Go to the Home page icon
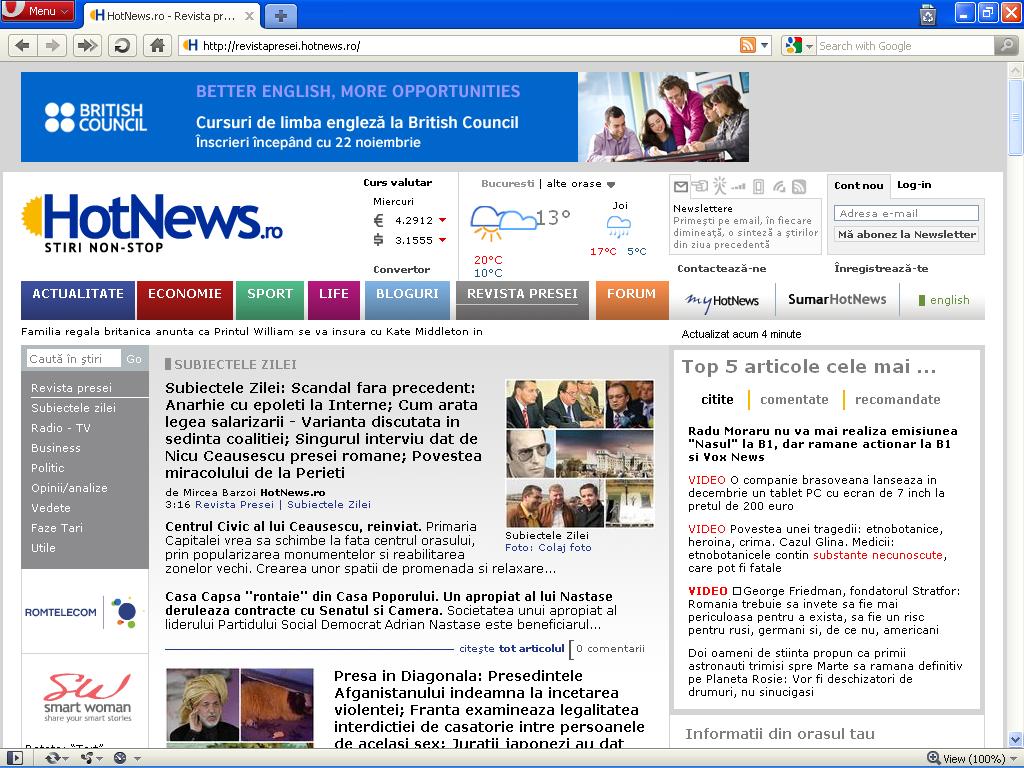1024x768 pixels. coord(157,46)
